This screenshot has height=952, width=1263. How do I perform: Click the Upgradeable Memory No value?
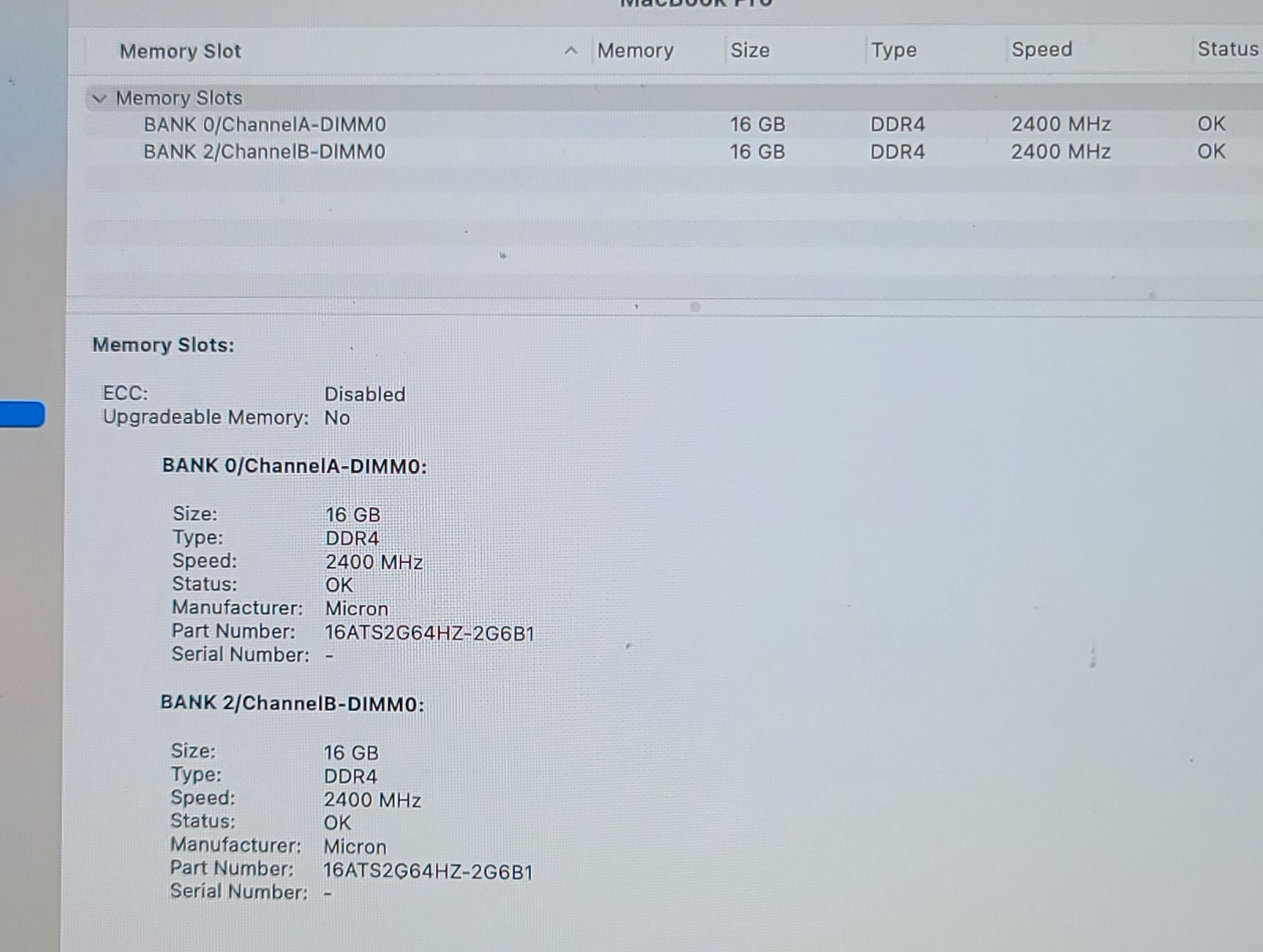337,417
